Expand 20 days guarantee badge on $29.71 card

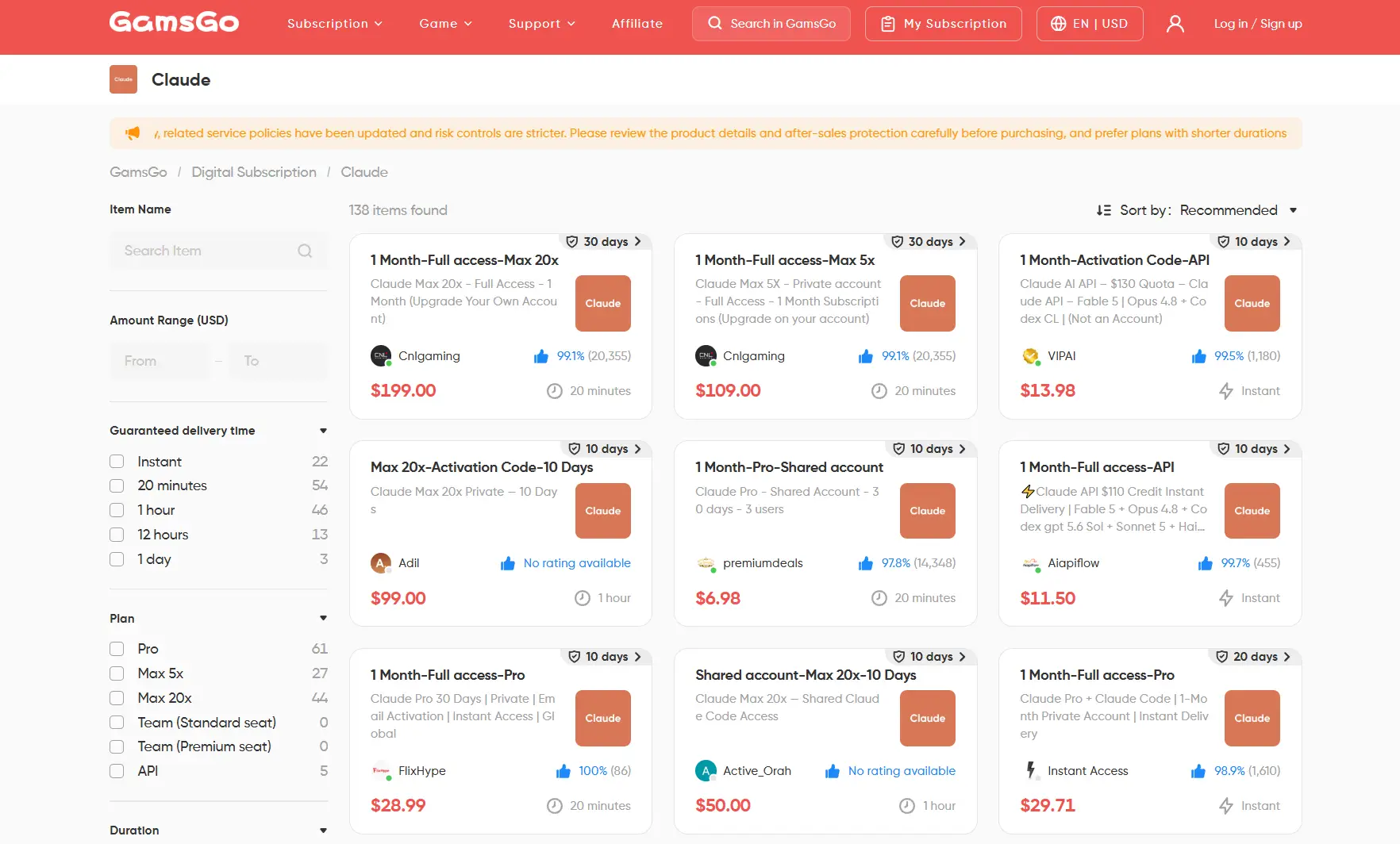coord(1254,657)
